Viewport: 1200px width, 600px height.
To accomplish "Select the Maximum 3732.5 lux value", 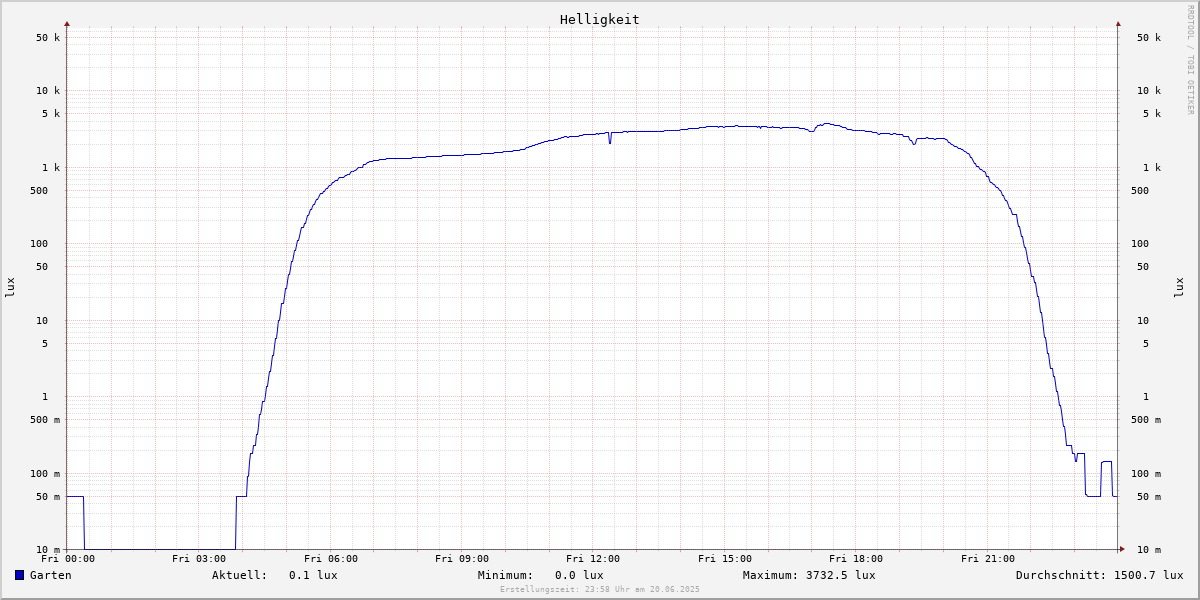I will pyautogui.click(x=840, y=575).
